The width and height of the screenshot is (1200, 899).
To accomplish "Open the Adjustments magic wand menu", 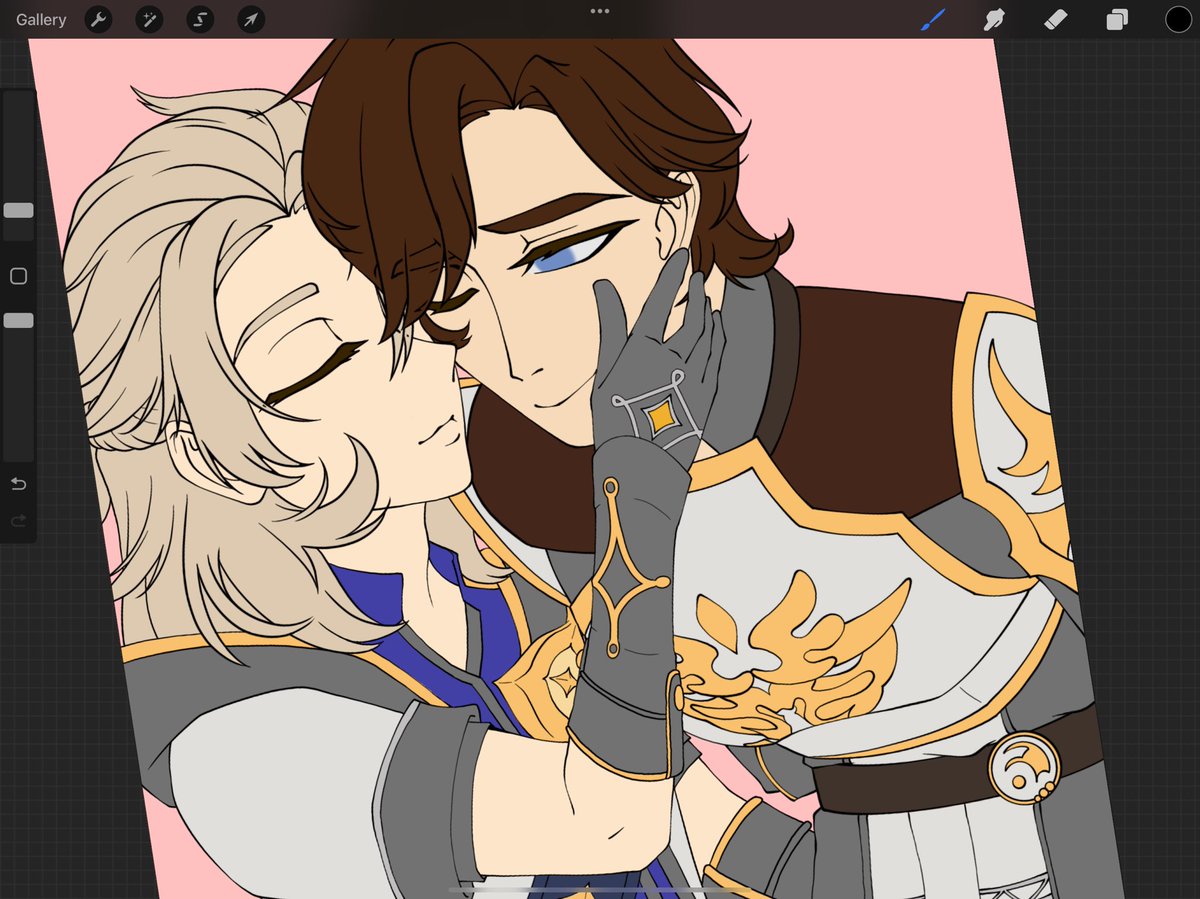I will (x=149, y=19).
